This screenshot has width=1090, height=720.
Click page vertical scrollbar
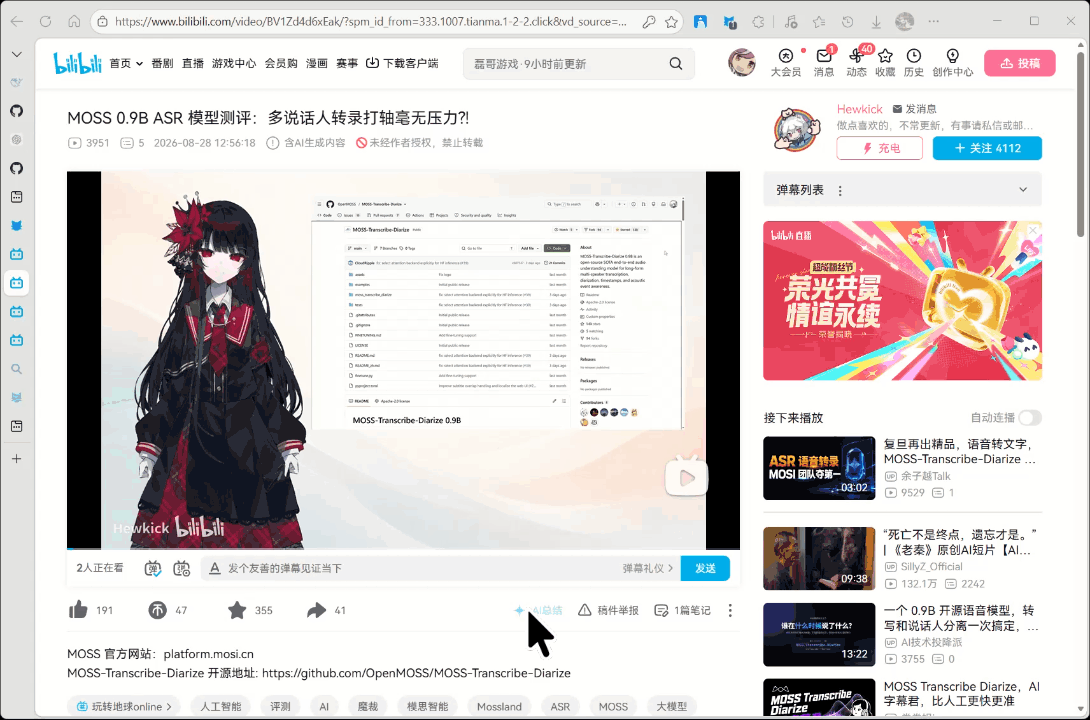coord(1080,146)
